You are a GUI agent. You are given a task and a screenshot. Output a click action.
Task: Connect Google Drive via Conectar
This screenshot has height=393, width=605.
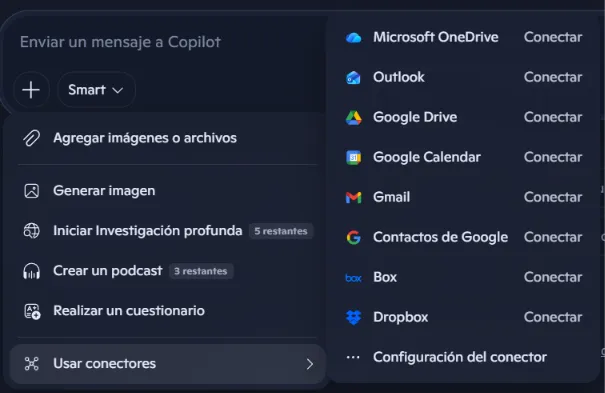553,117
